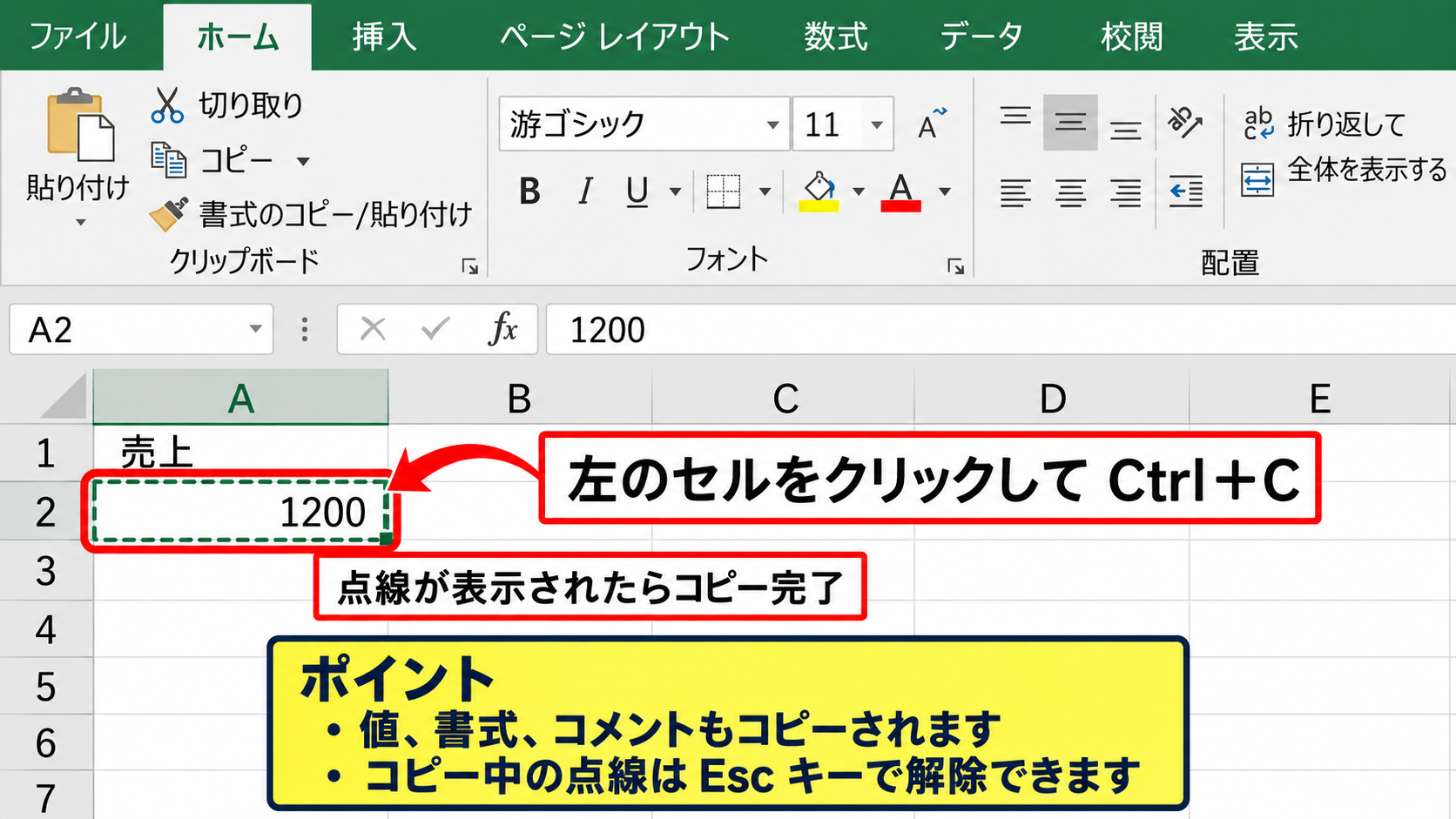This screenshot has width=1456, height=819.
Task: Select the Format Painter brush icon
Action: 168,214
